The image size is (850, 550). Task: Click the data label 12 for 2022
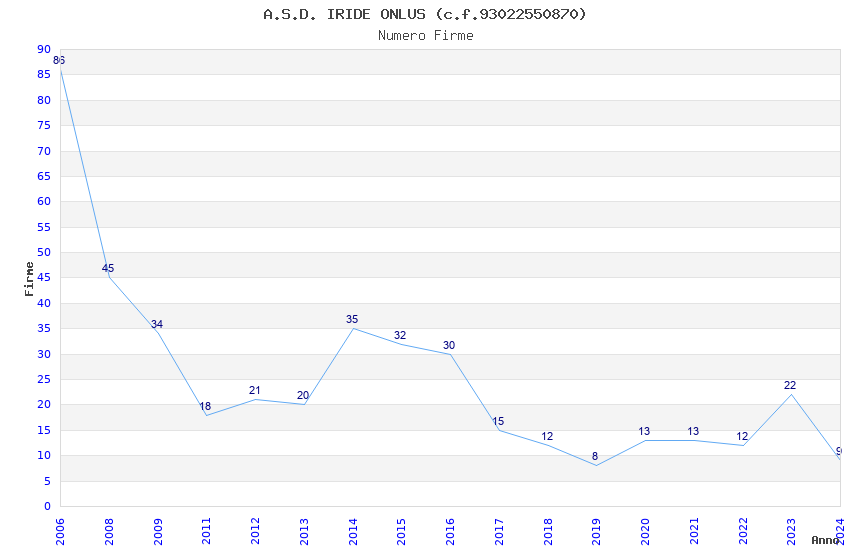[742, 436]
